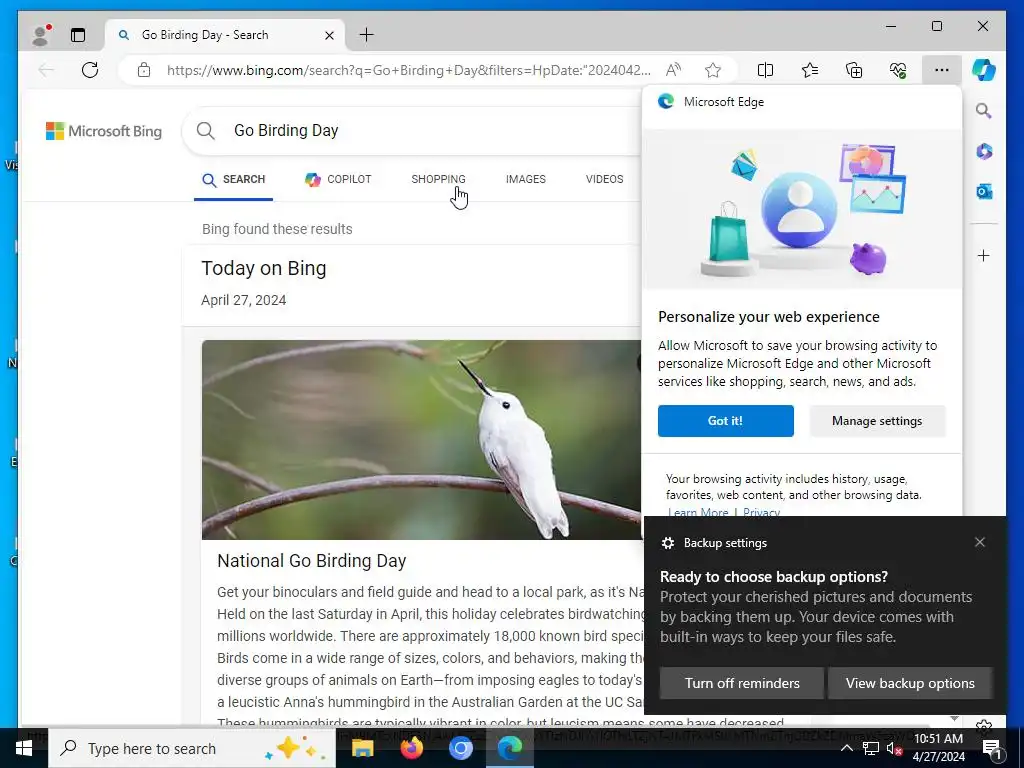Open Chrome from the taskbar

[x=460, y=748]
